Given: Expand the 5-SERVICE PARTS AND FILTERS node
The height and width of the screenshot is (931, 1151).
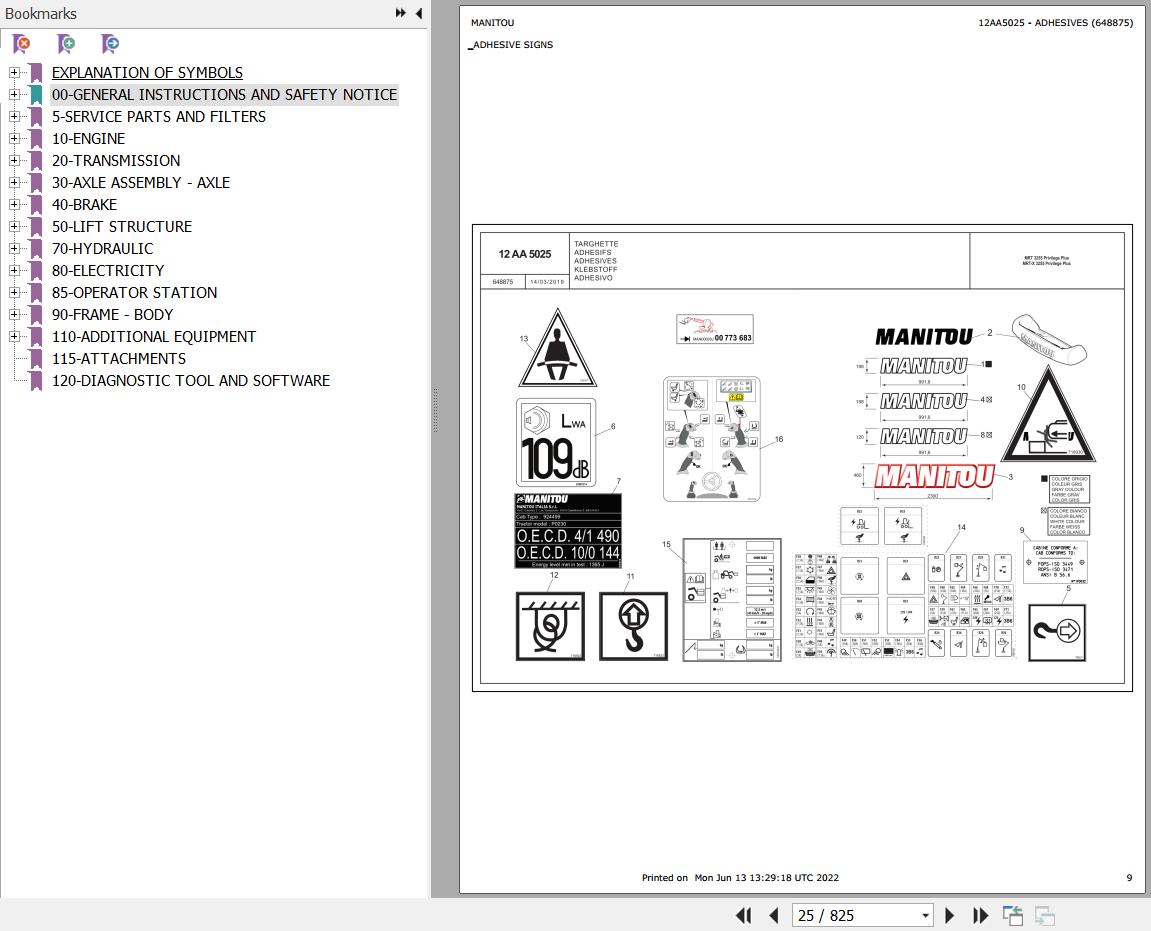Looking at the screenshot, I should tap(14, 117).
